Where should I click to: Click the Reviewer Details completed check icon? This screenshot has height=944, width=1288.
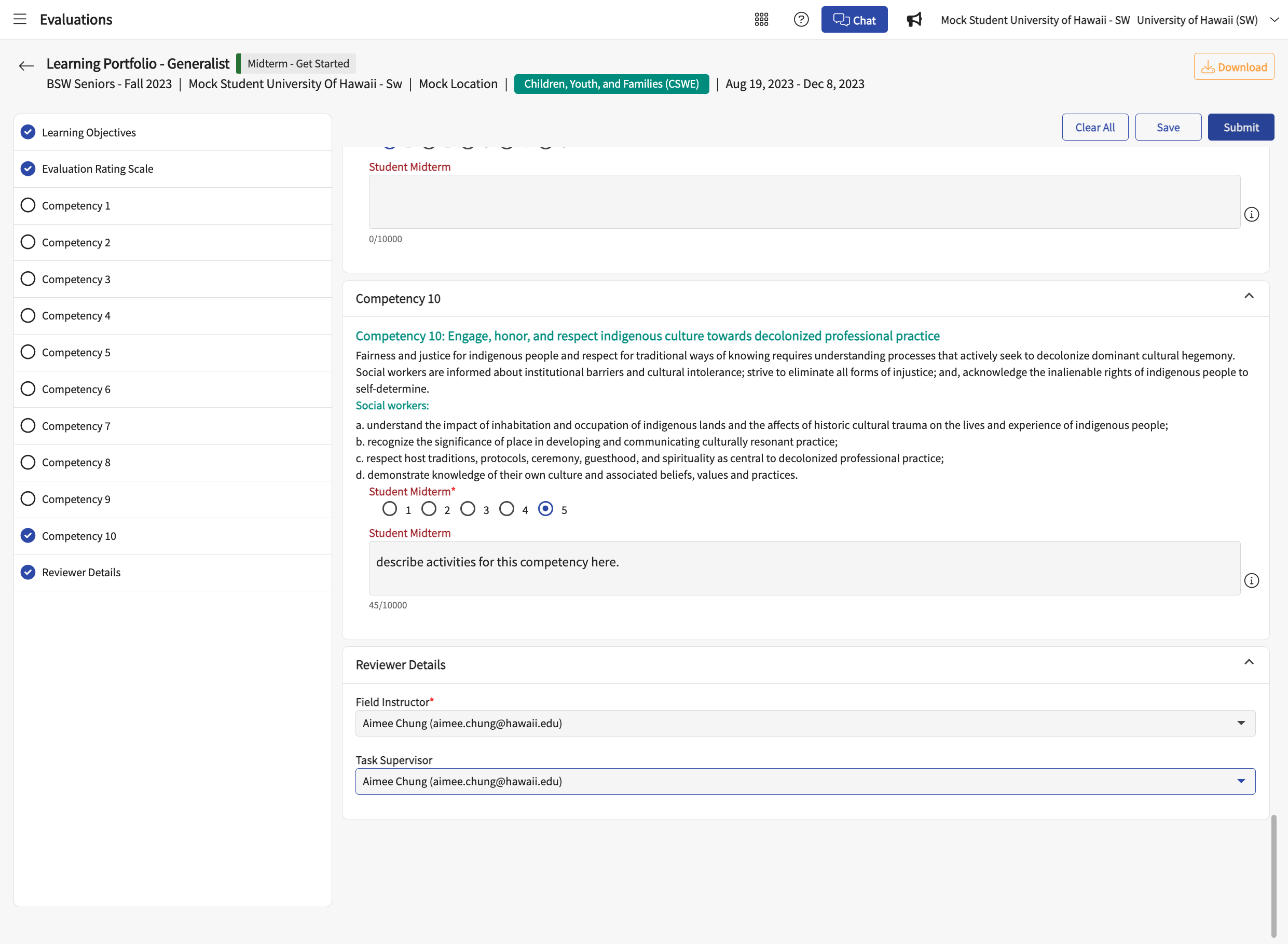[28, 572]
